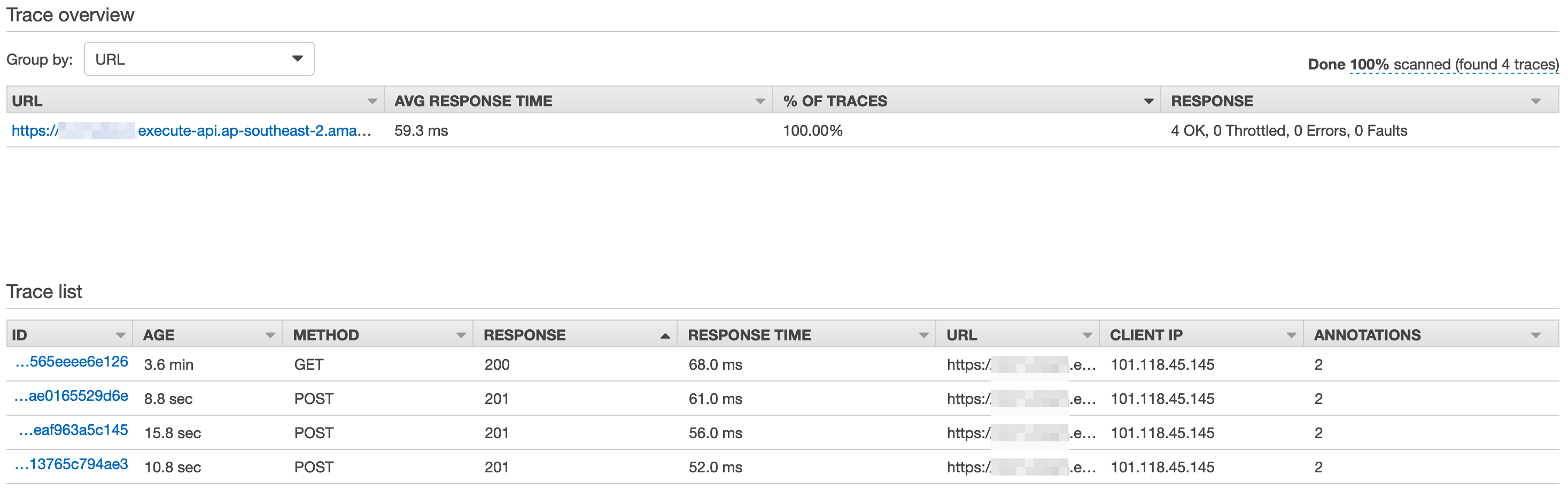Sort by AVG RESPONSE TIME arrow
Screen dimensions: 1568x498
759,101
